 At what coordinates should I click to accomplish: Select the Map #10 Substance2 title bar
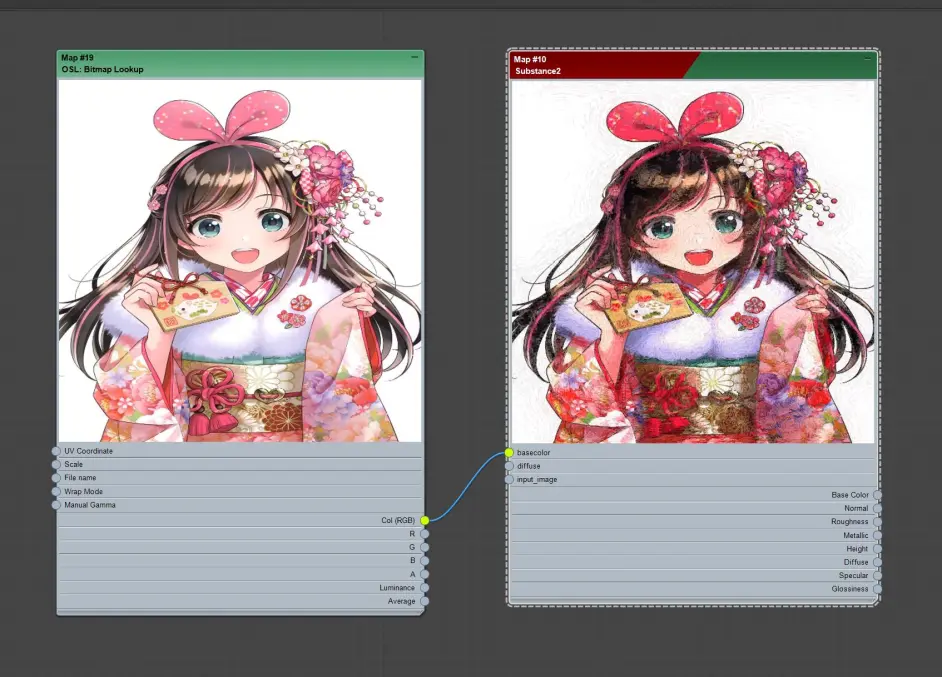(x=693, y=65)
